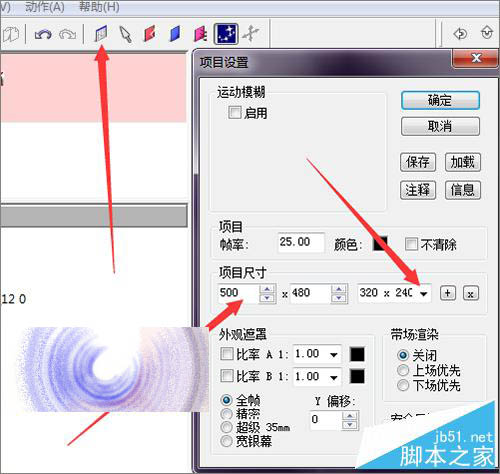500x474 pixels.
Task: Click the black 颜色 project color swatch
Action: click(x=380, y=243)
